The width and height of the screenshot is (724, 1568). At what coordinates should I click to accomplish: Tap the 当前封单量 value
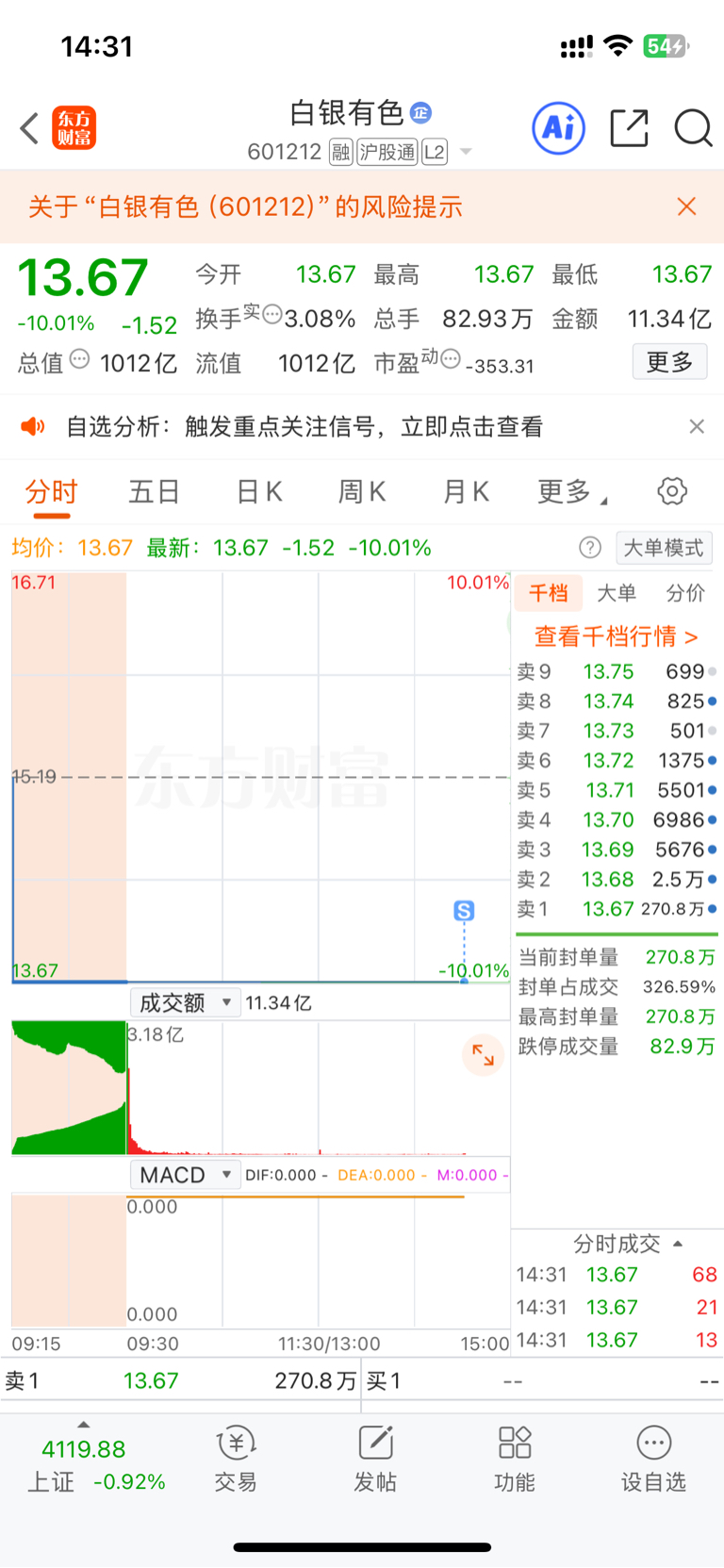coord(680,957)
